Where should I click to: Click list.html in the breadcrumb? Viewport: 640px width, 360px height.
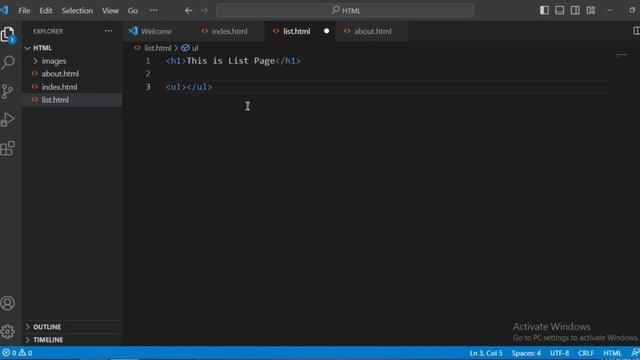[x=158, y=48]
